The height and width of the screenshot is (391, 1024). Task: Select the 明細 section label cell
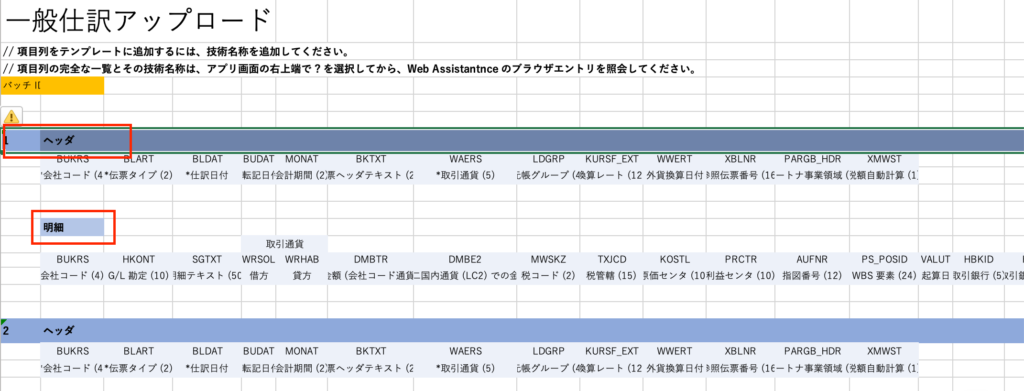click(x=72, y=227)
